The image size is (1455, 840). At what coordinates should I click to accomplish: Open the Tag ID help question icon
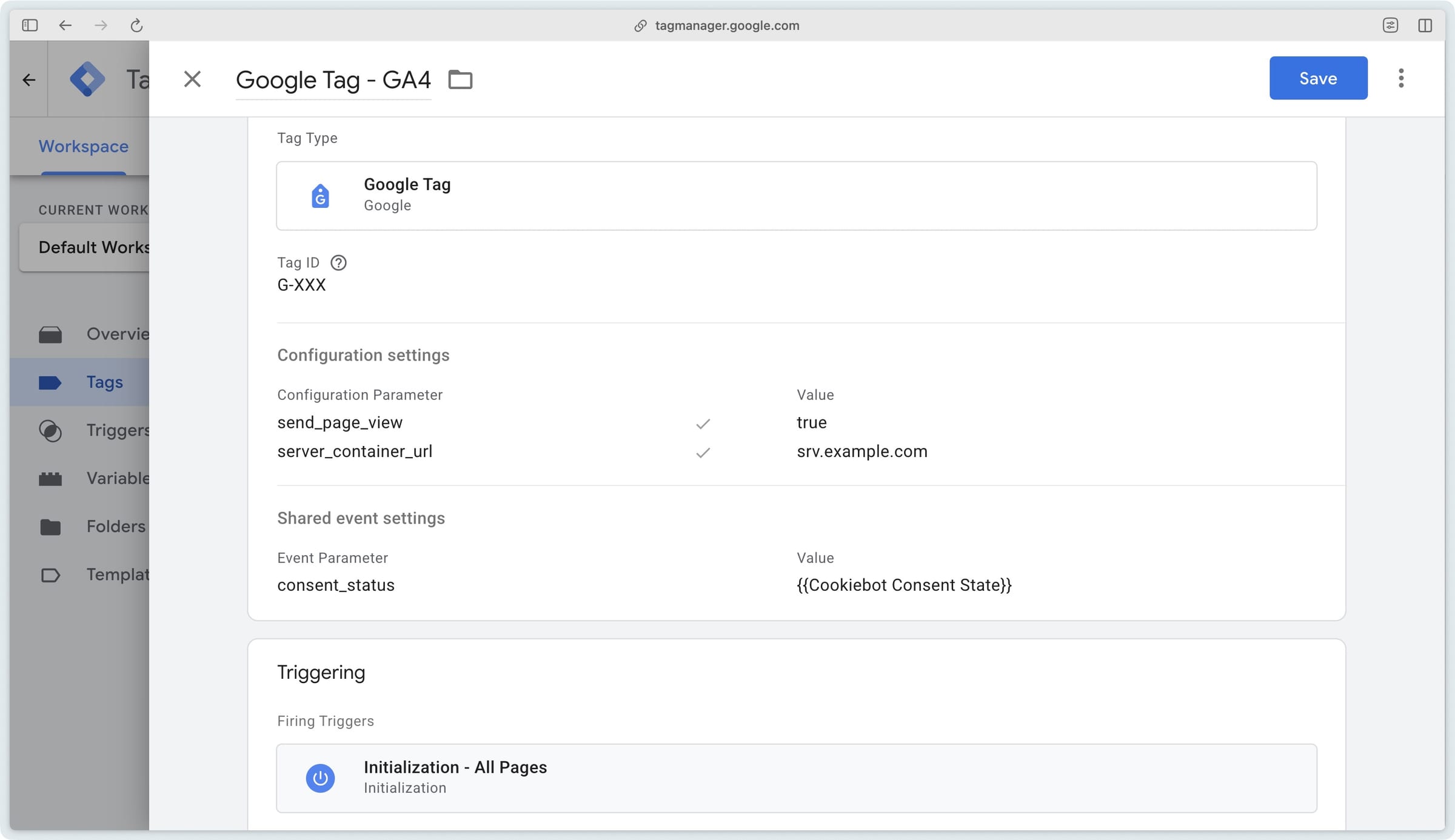338,262
